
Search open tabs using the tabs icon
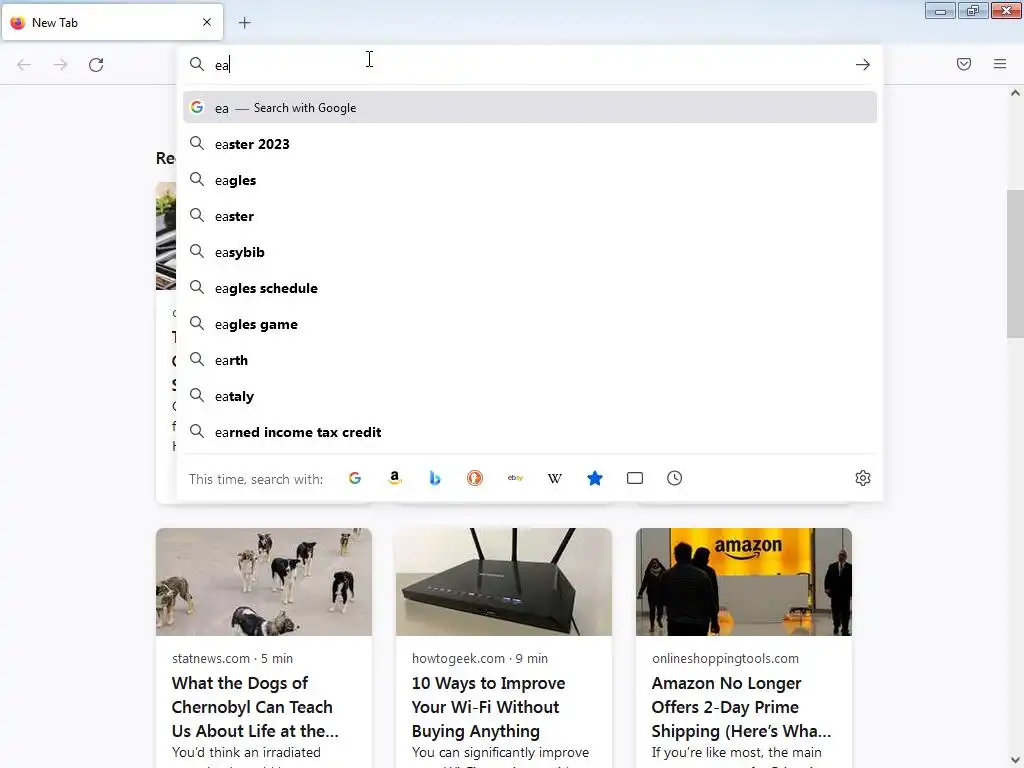click(x=635, y=478)
